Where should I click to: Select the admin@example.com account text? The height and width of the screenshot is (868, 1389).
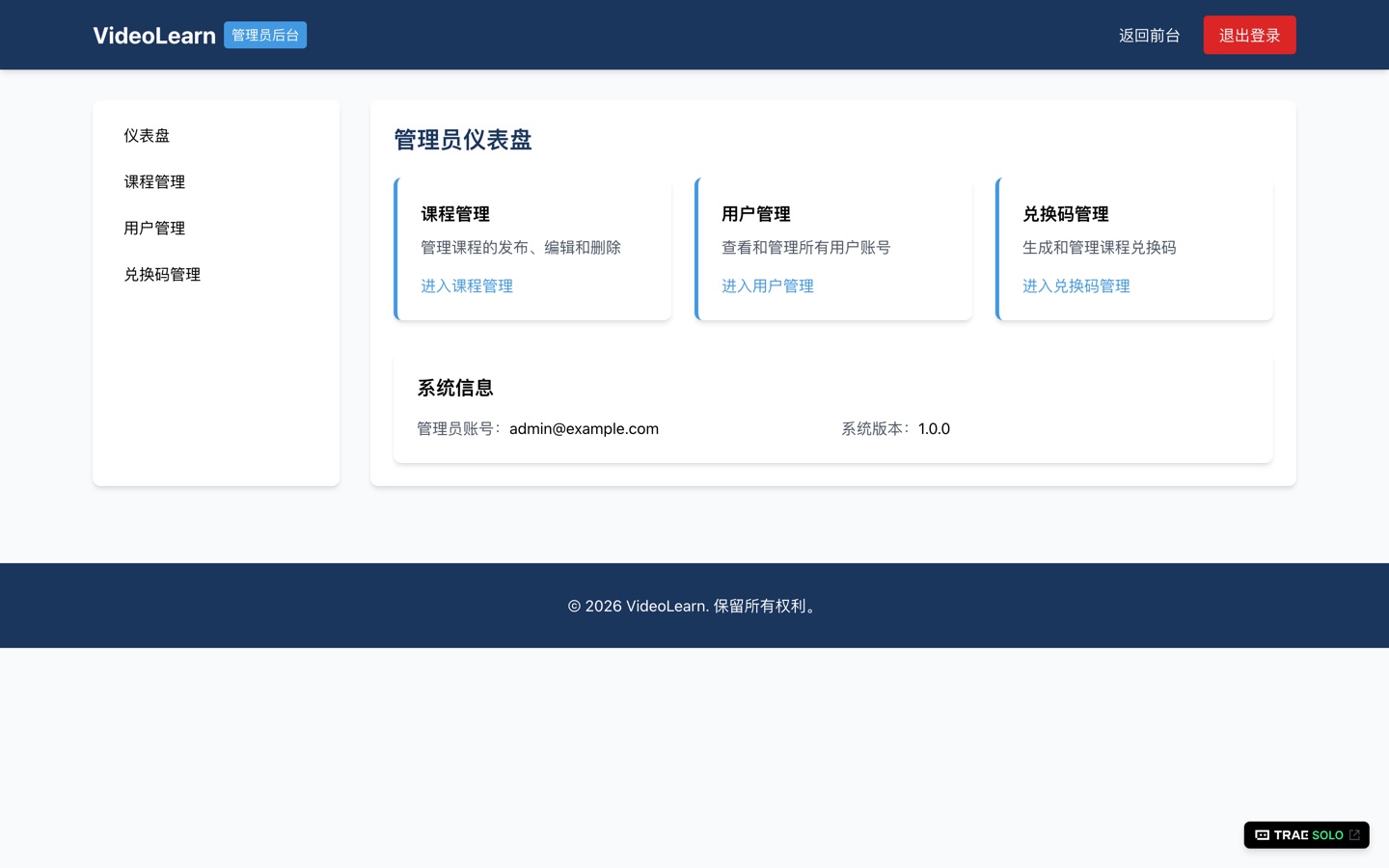584,429
